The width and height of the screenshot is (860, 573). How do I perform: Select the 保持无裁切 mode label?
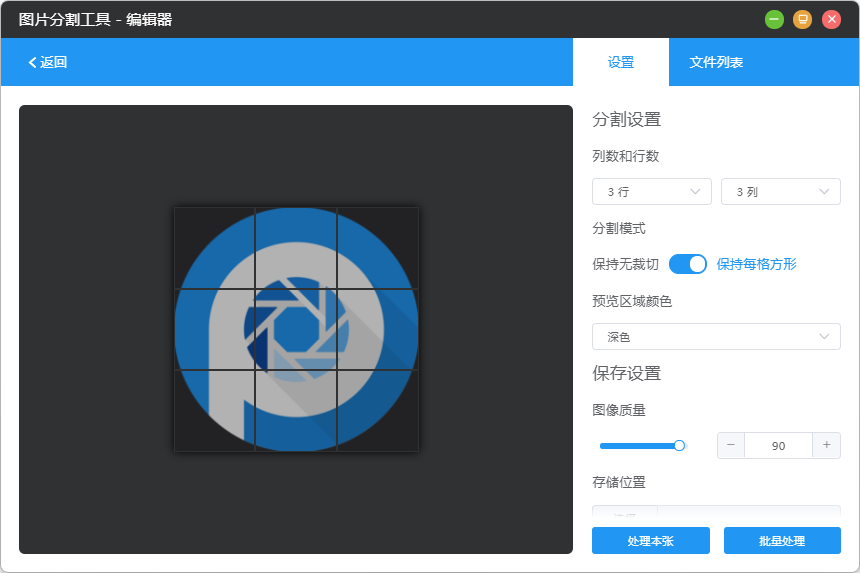click(625, 264)
